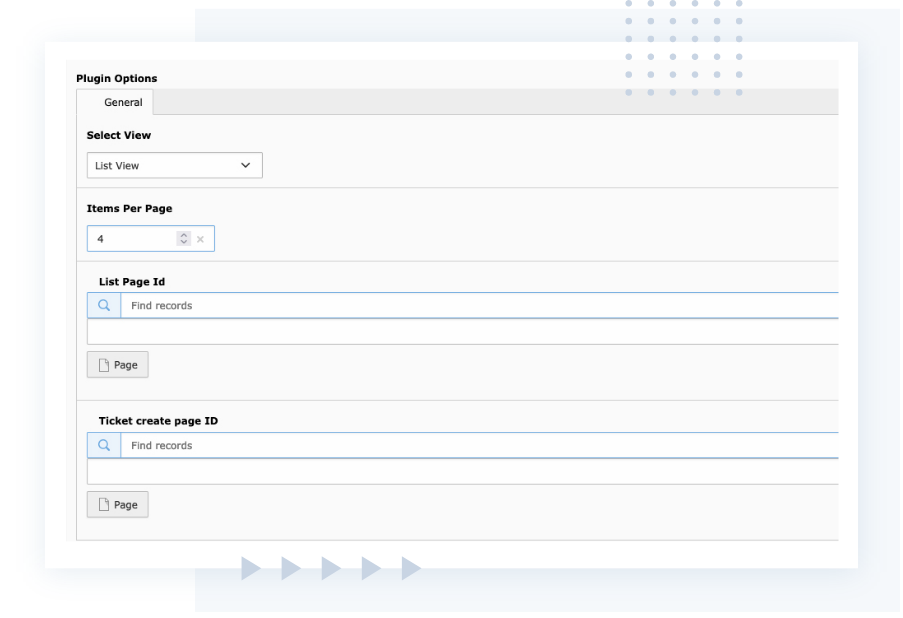The width and height of the screenshot is (903, 618).
Task: Click the search icon under List Page Id
Action: pyautogui.click(x=104, y=306)
